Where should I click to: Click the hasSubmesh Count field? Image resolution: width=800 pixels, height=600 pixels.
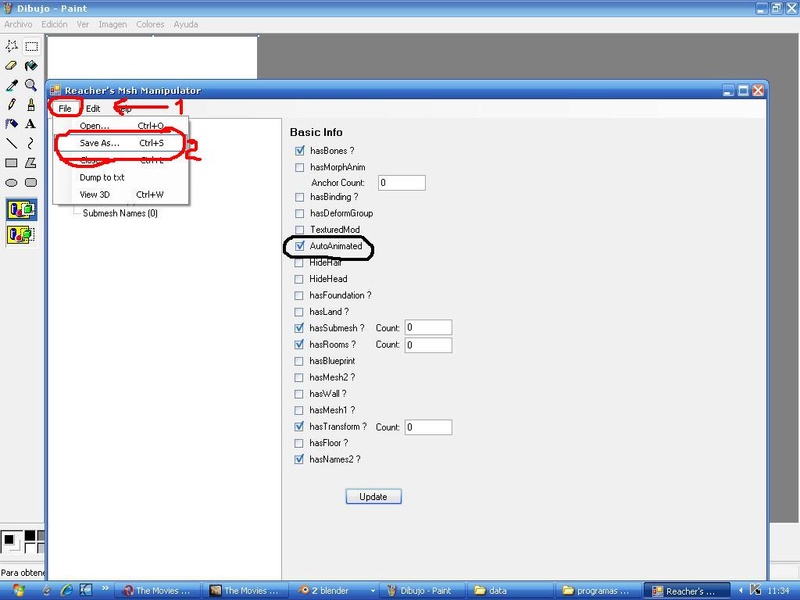(428, 328)
